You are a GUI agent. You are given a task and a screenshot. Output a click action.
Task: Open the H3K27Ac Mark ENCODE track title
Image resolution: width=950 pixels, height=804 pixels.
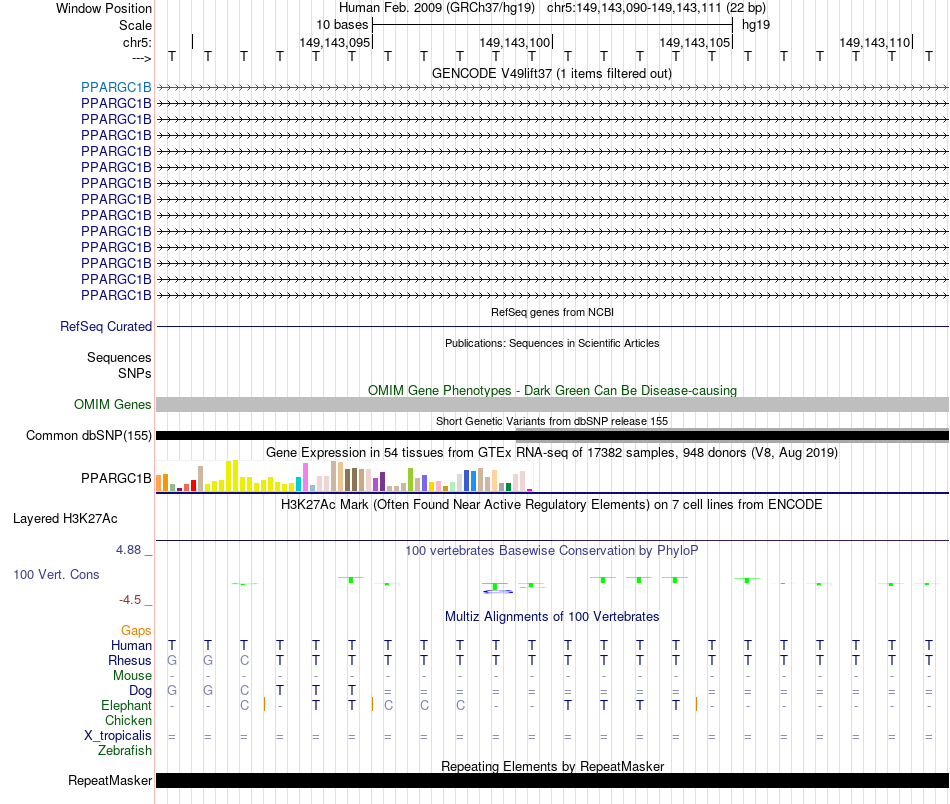tap(552, 505)
